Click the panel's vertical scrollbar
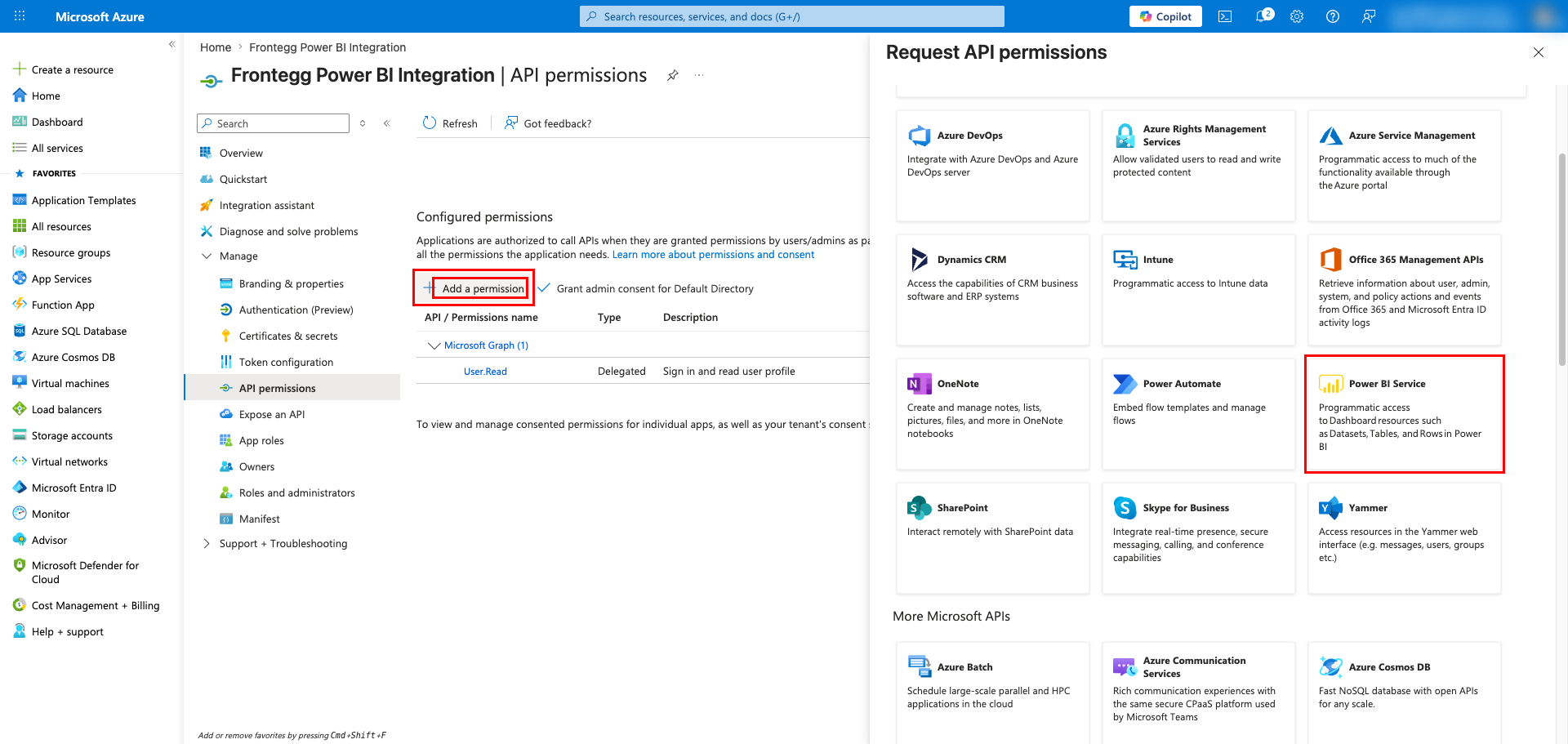 pos(1562,259)
